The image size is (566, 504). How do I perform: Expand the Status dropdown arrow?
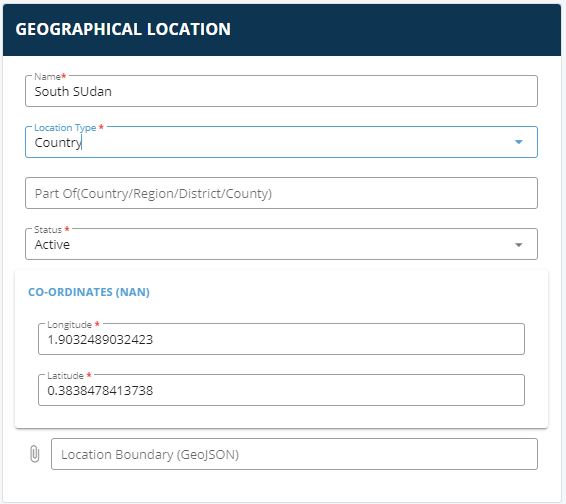[518, 245]
